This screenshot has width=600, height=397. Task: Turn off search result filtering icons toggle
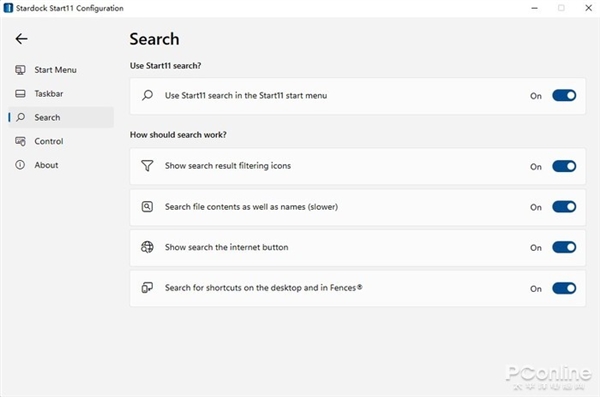(564, 166)
